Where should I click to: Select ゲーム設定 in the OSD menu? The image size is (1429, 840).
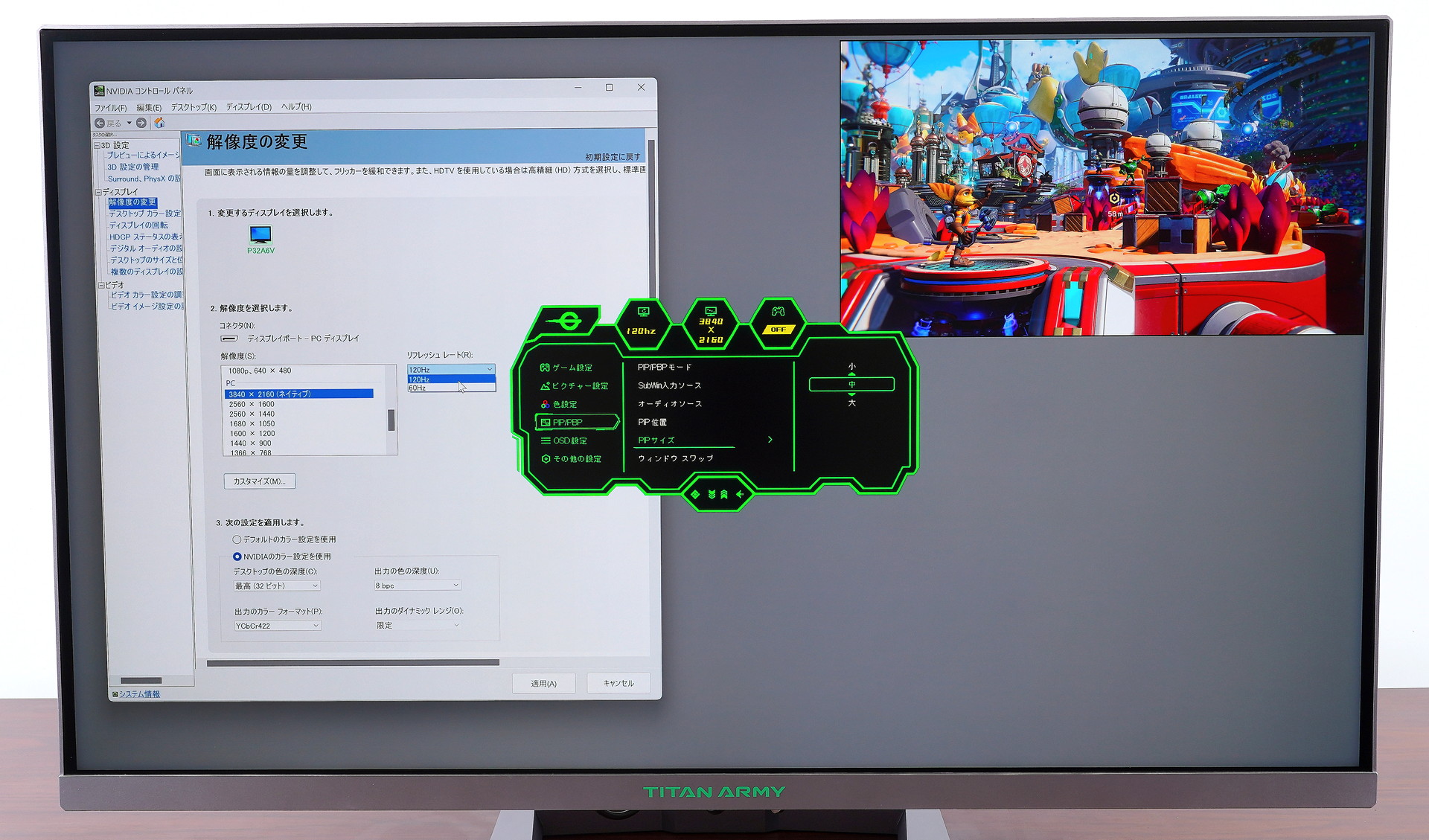(566, 368)
